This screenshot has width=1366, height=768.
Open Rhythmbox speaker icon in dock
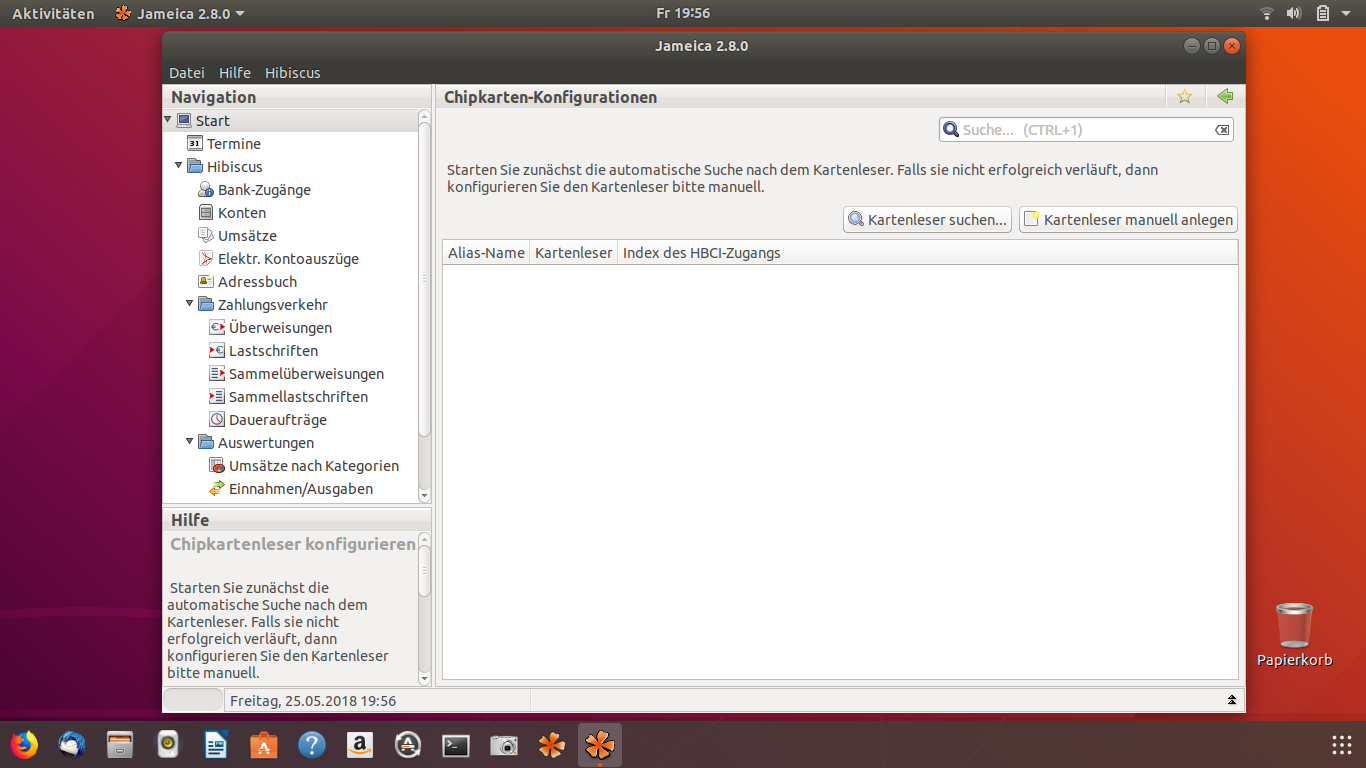168,745
